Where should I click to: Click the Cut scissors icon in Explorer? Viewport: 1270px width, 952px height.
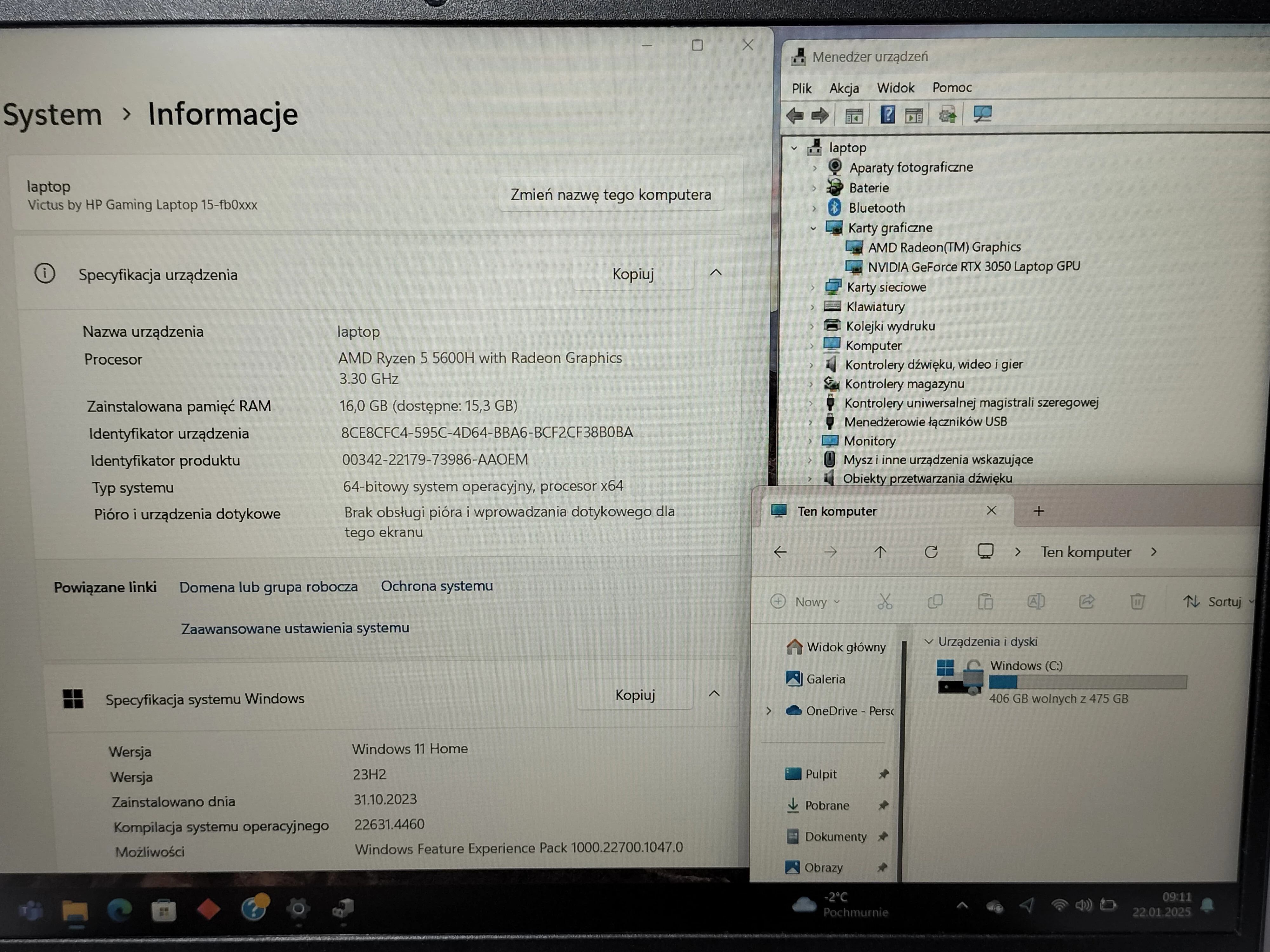pyautogui.click(x=885, y=601)
